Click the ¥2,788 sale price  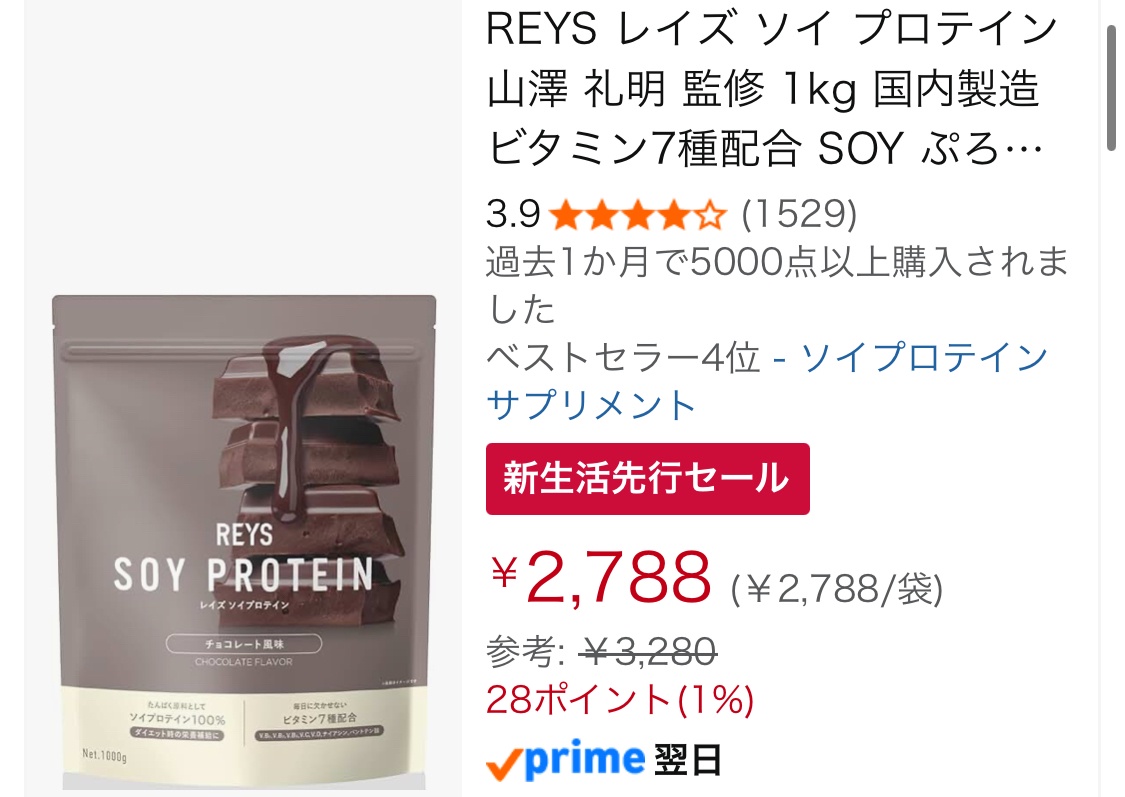tap(601, 577)
